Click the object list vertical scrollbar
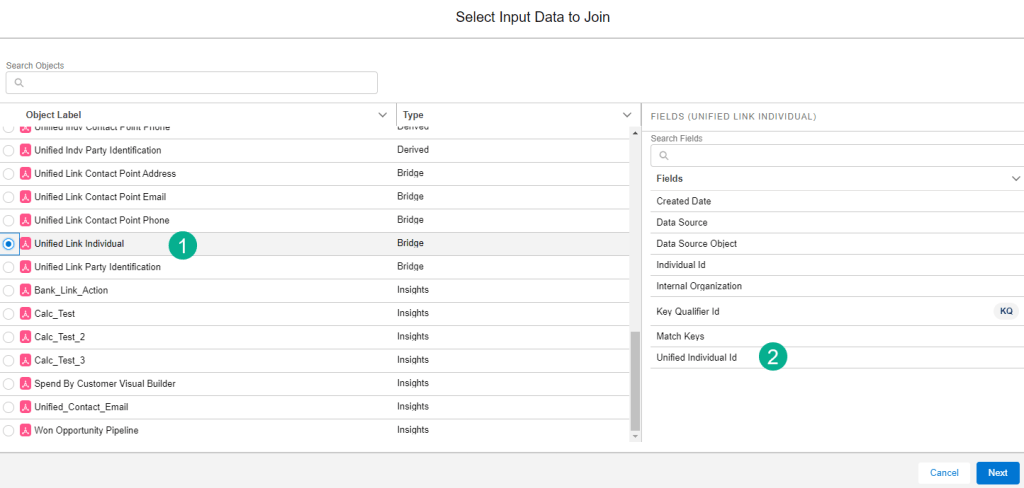Image resolution: width=1024 pixels, height=488 pixels. point(634,380)
